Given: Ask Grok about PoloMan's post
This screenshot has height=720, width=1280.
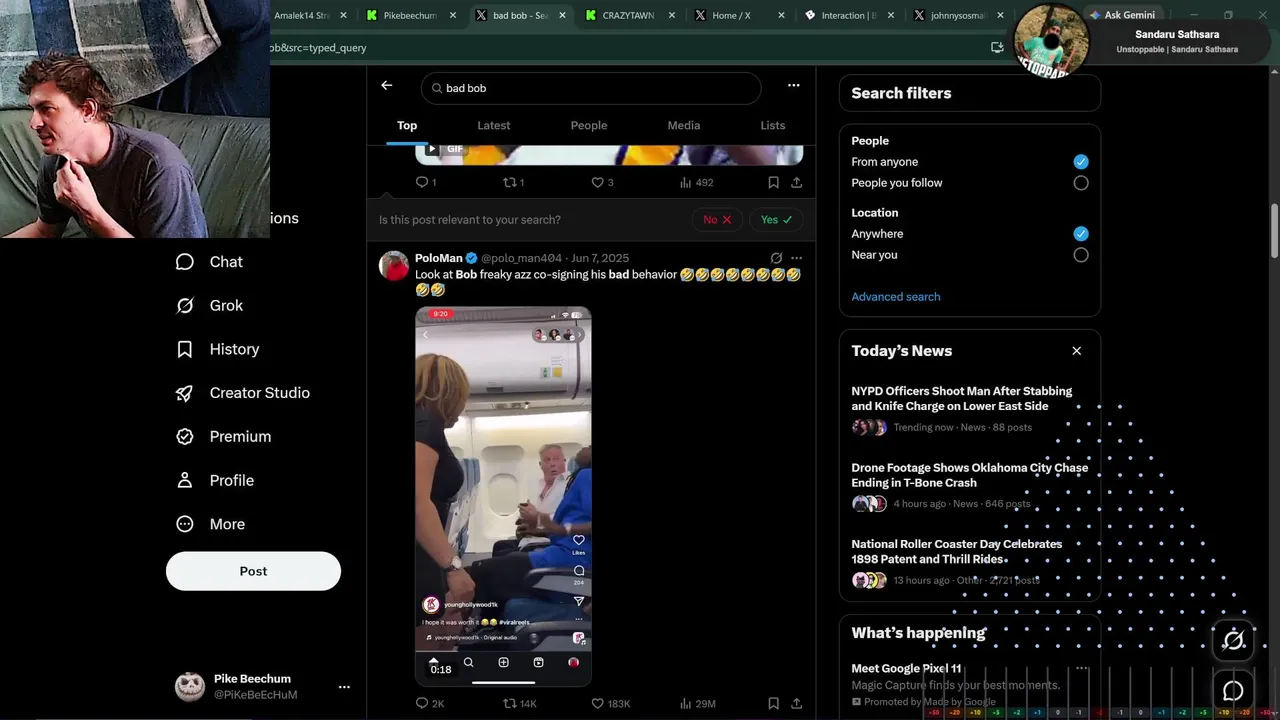Looking at the screenshot, I should pyautogui.click(x=776, y=258).
